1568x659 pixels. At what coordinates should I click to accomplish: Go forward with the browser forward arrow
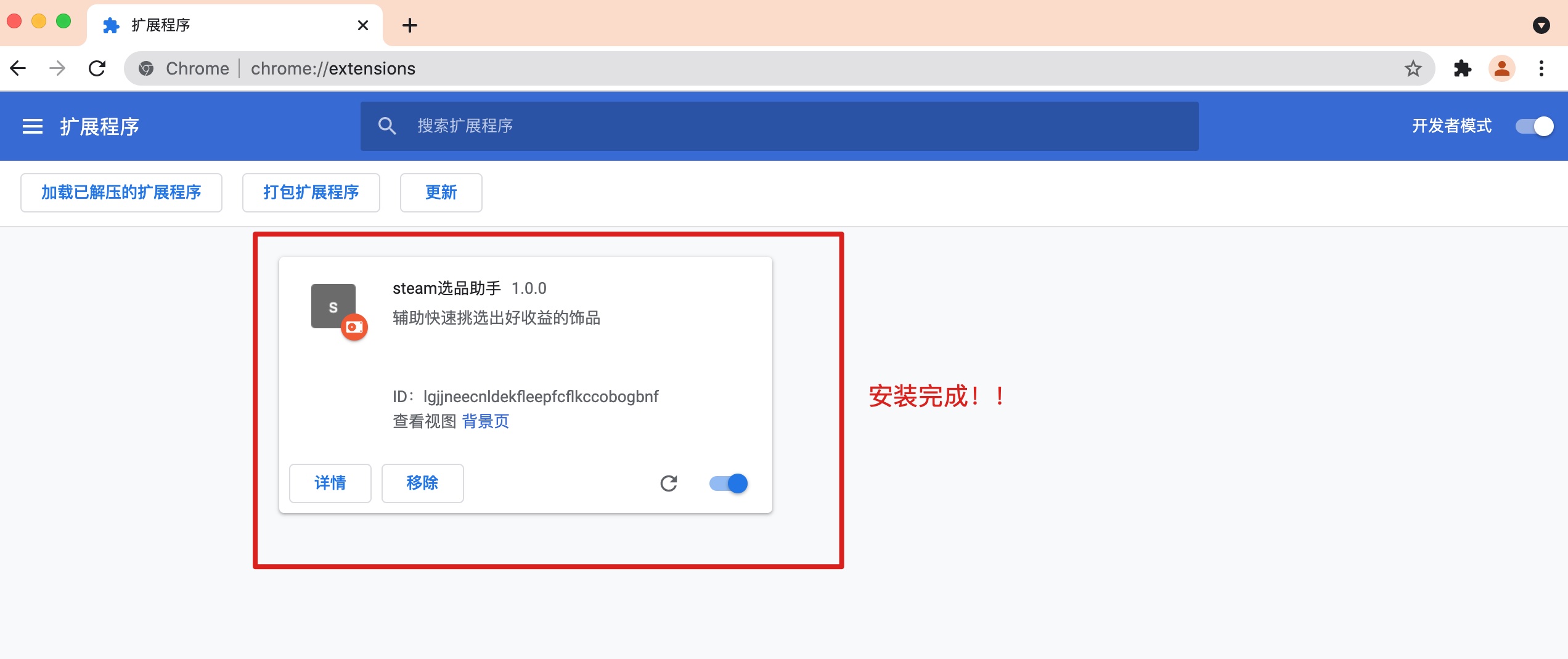[x=57, y=68]
